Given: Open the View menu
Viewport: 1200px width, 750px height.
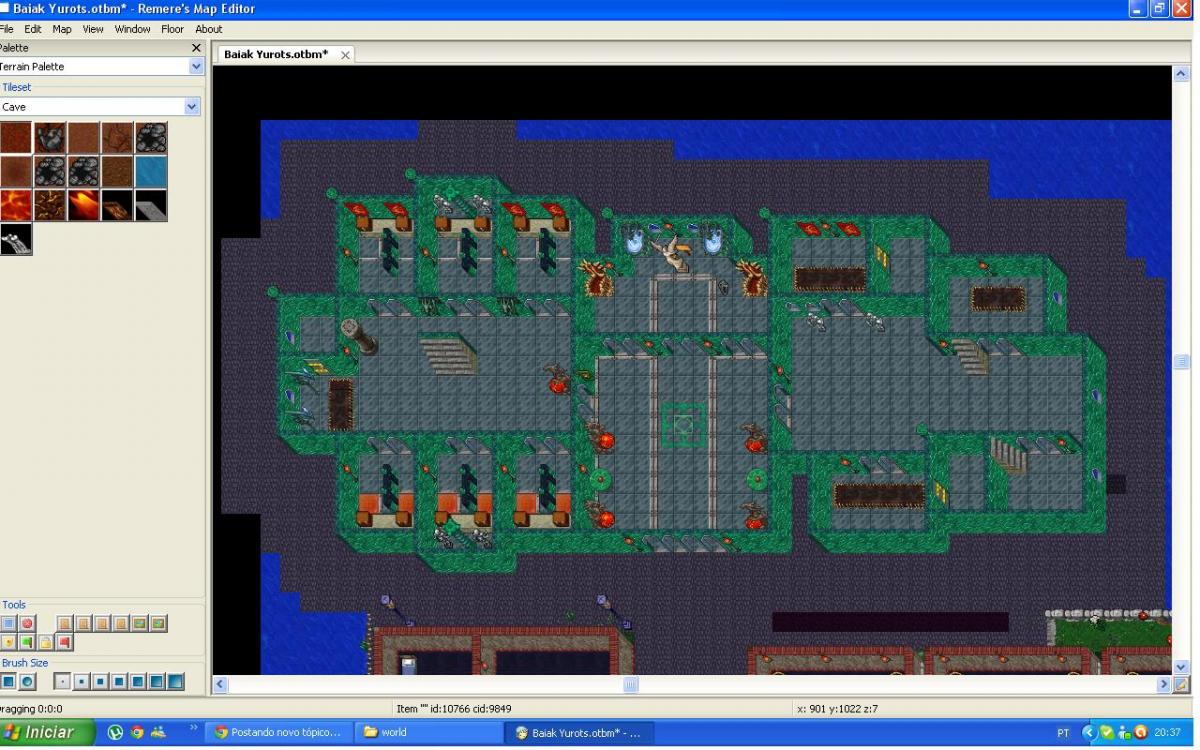Looking at the screenshot, I should (x=93, y=29).
